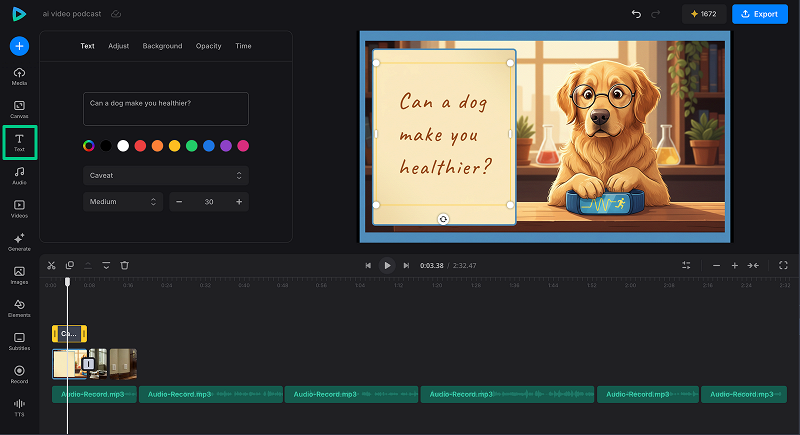Open the Subtitles panel
The image size is (800, 435).
point(19,341)
